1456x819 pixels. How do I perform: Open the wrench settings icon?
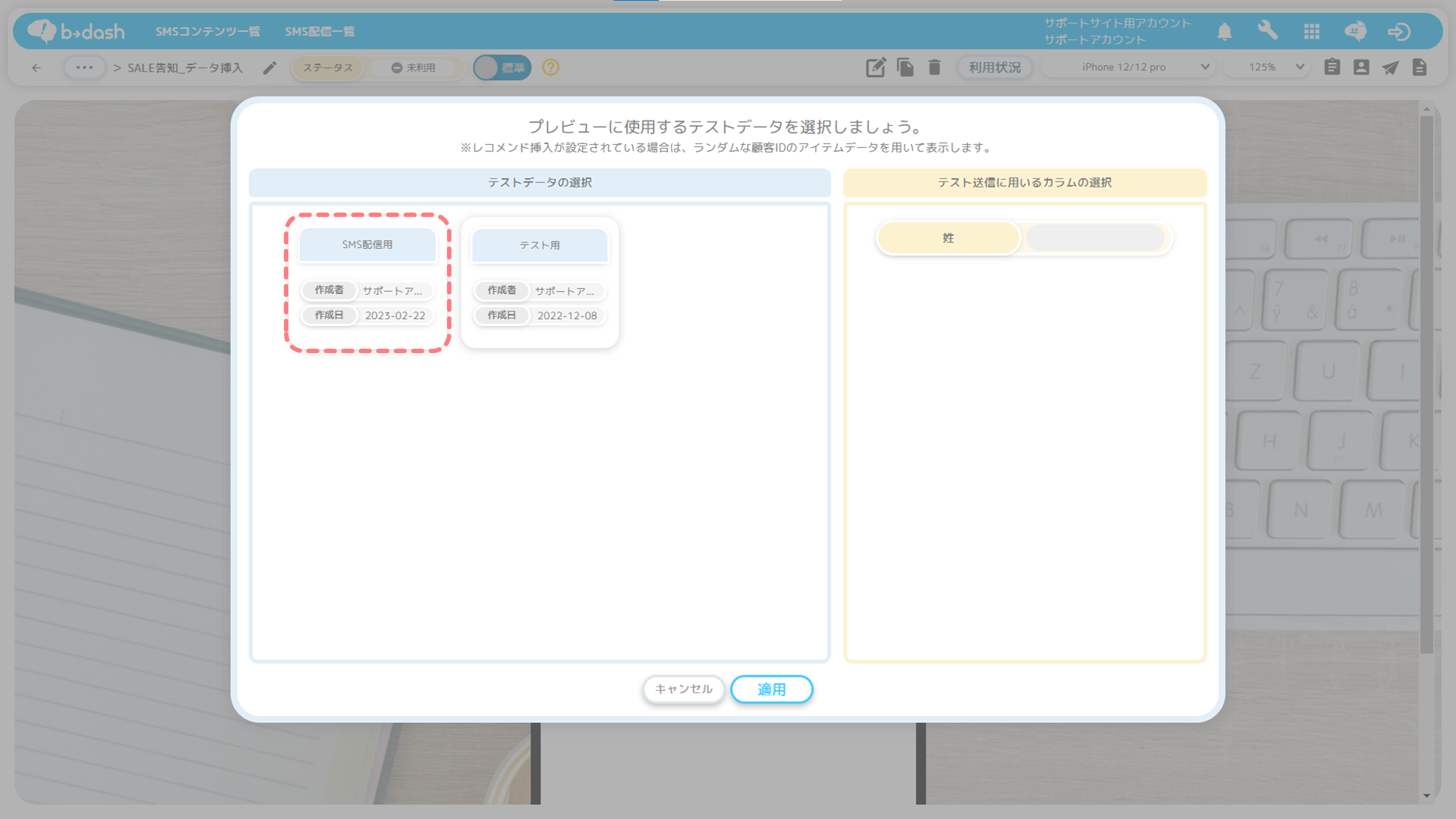tap(1267, 31)
